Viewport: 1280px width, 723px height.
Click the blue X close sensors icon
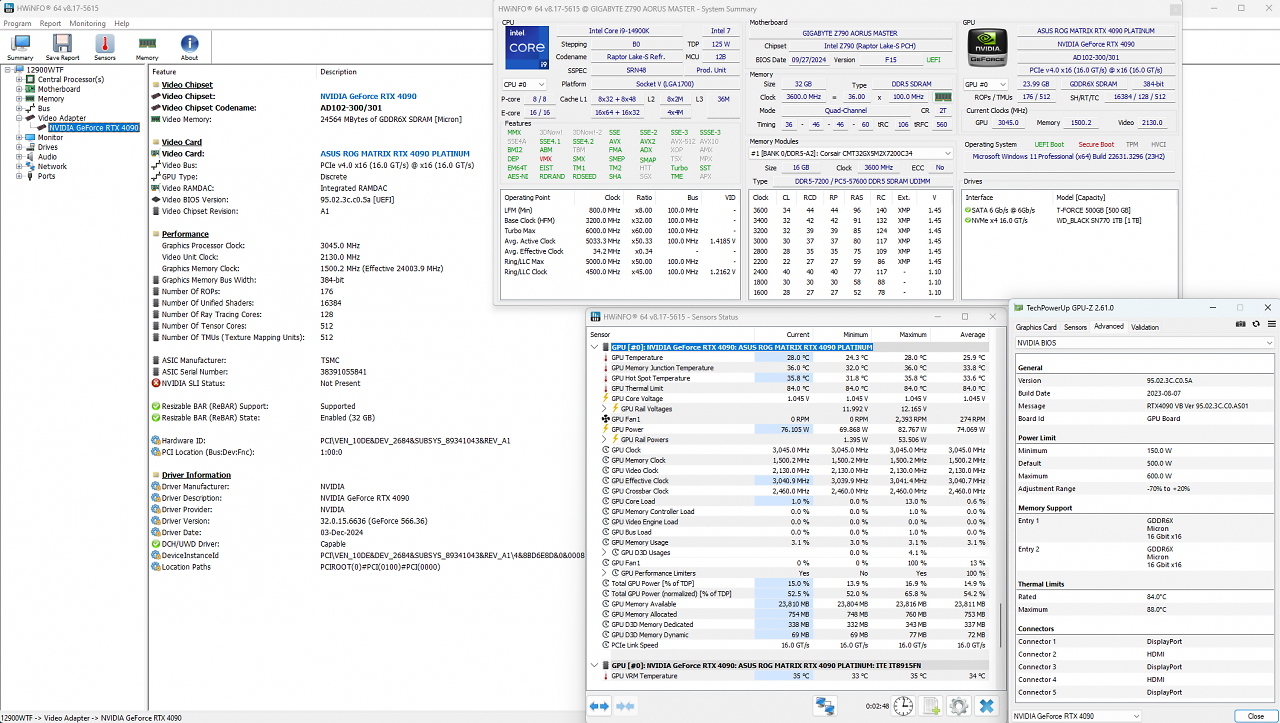pos(987,706)
